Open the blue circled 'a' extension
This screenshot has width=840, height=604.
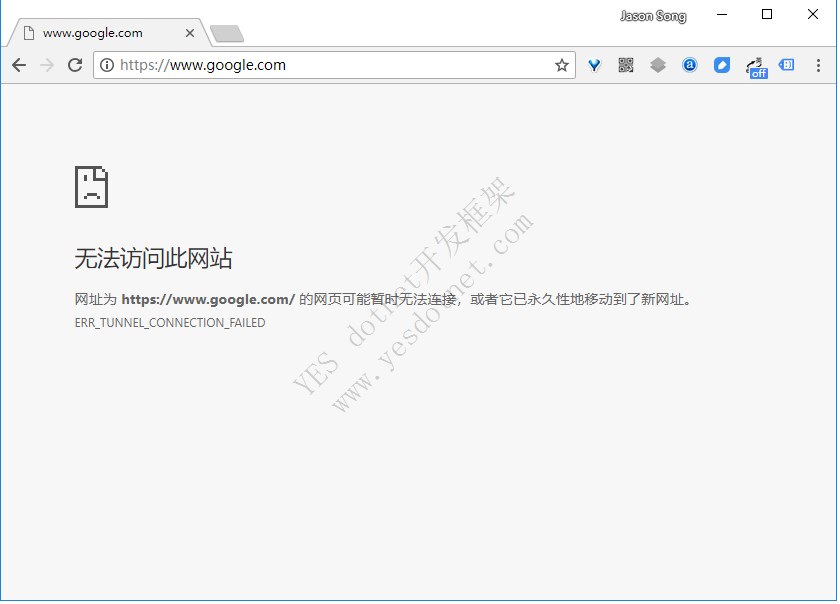pos(690,65)
